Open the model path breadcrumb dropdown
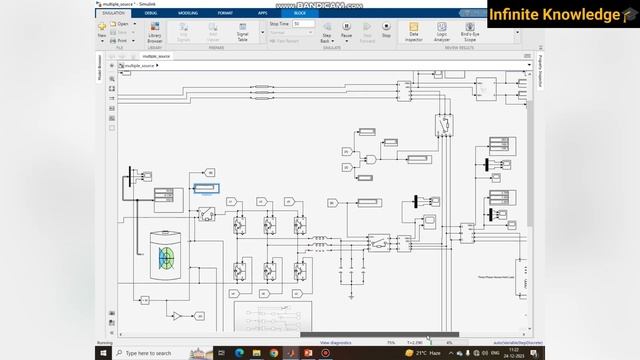640x360 pixels. 529,65
